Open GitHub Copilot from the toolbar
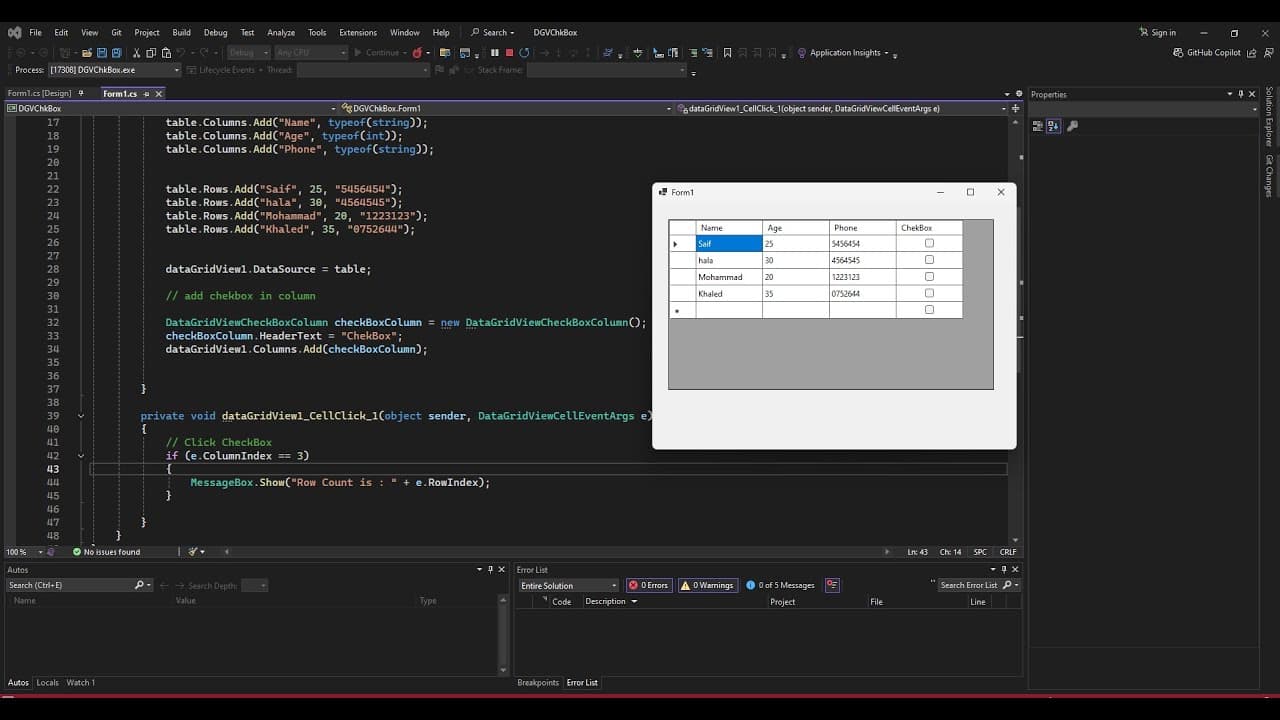 1207,52
